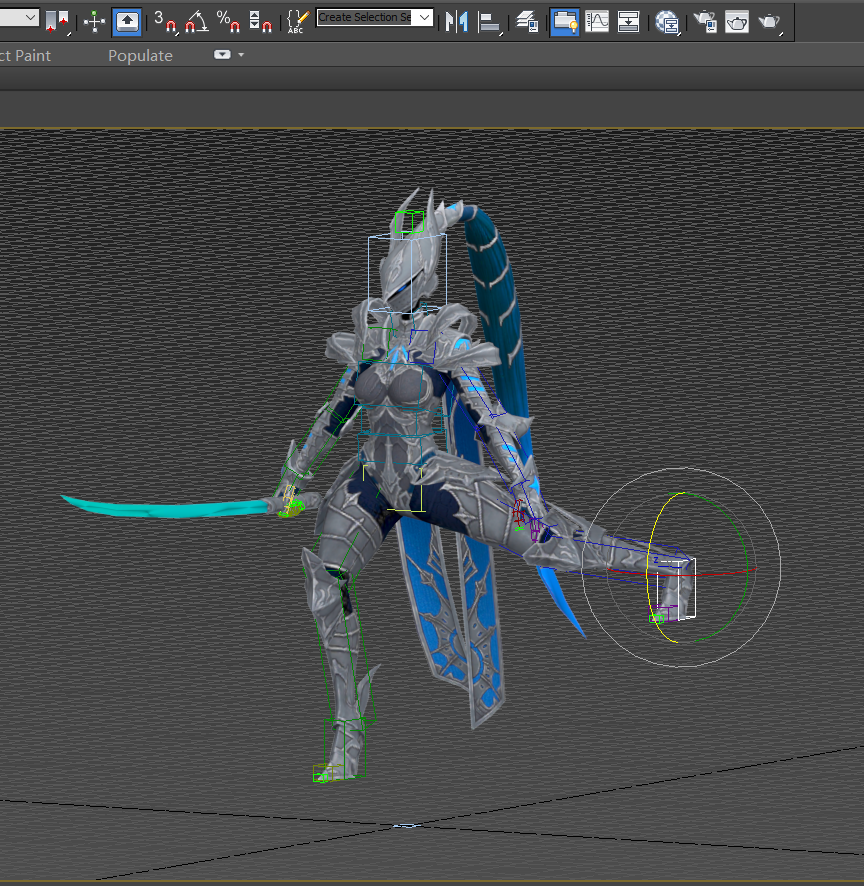Open Edit Named Selection Sets
The image size is (864, 886).
pos(296,20)
